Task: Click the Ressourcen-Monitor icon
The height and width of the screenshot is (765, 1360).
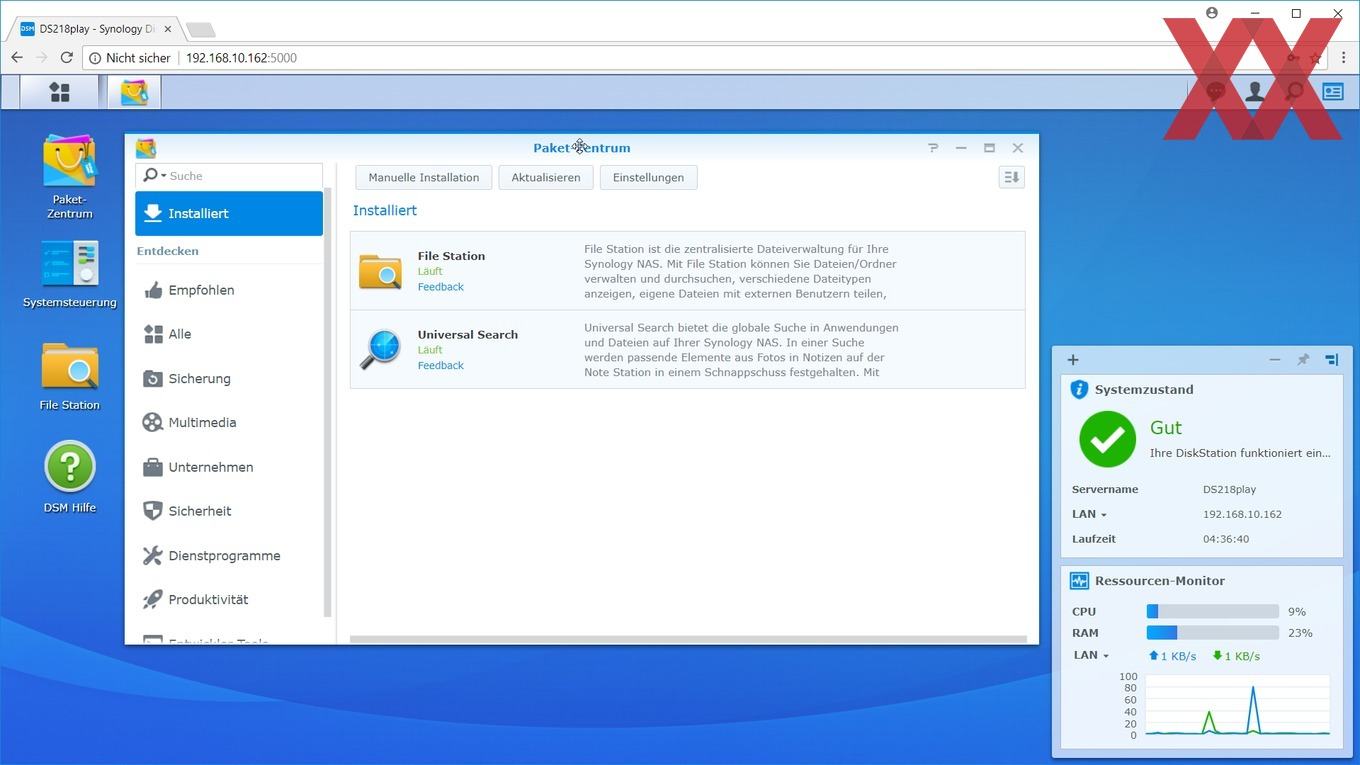Action: 1079,581
